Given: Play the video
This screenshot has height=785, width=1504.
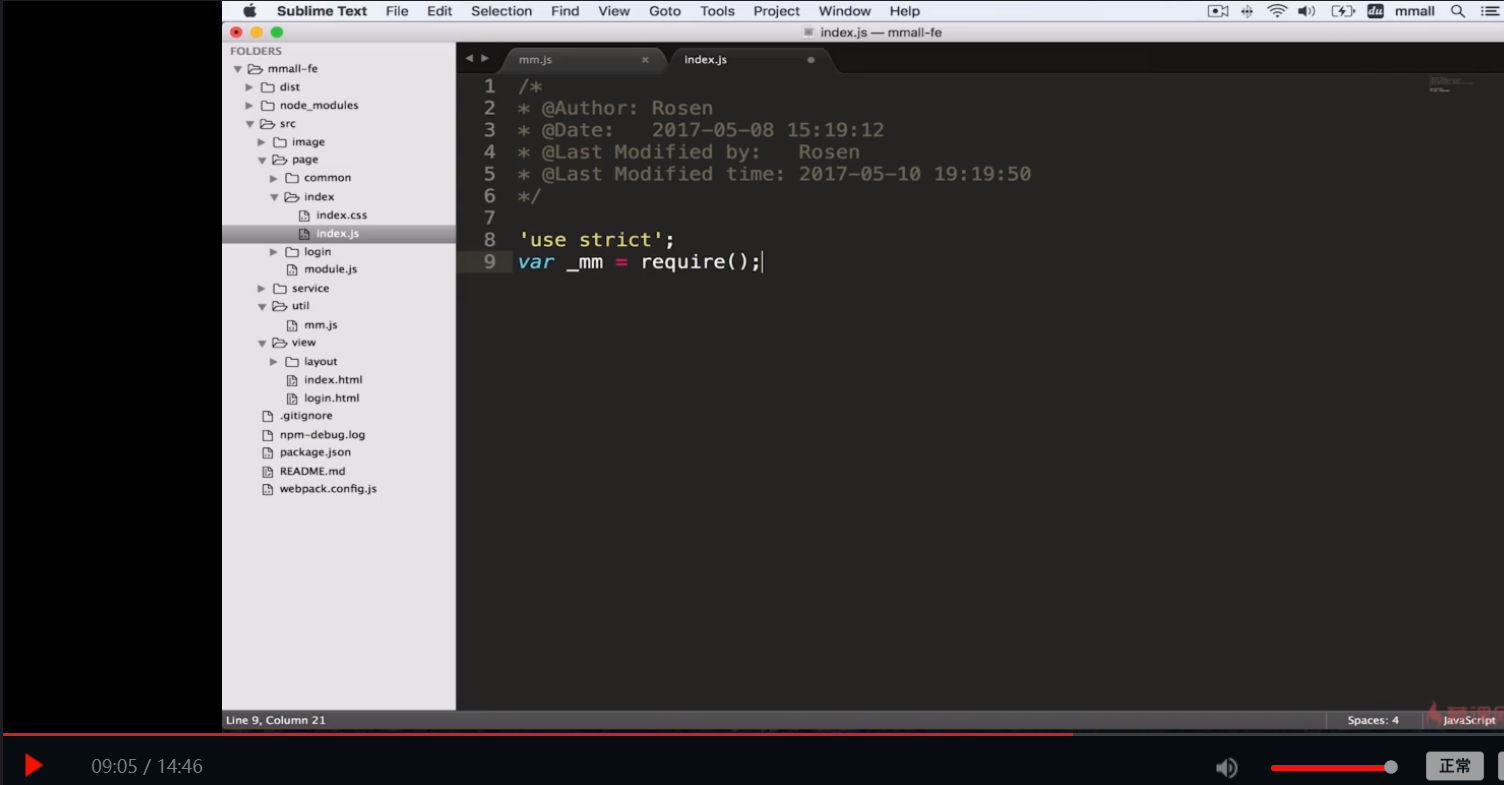Looking at the screenshot, I should [x=33, y=766].
